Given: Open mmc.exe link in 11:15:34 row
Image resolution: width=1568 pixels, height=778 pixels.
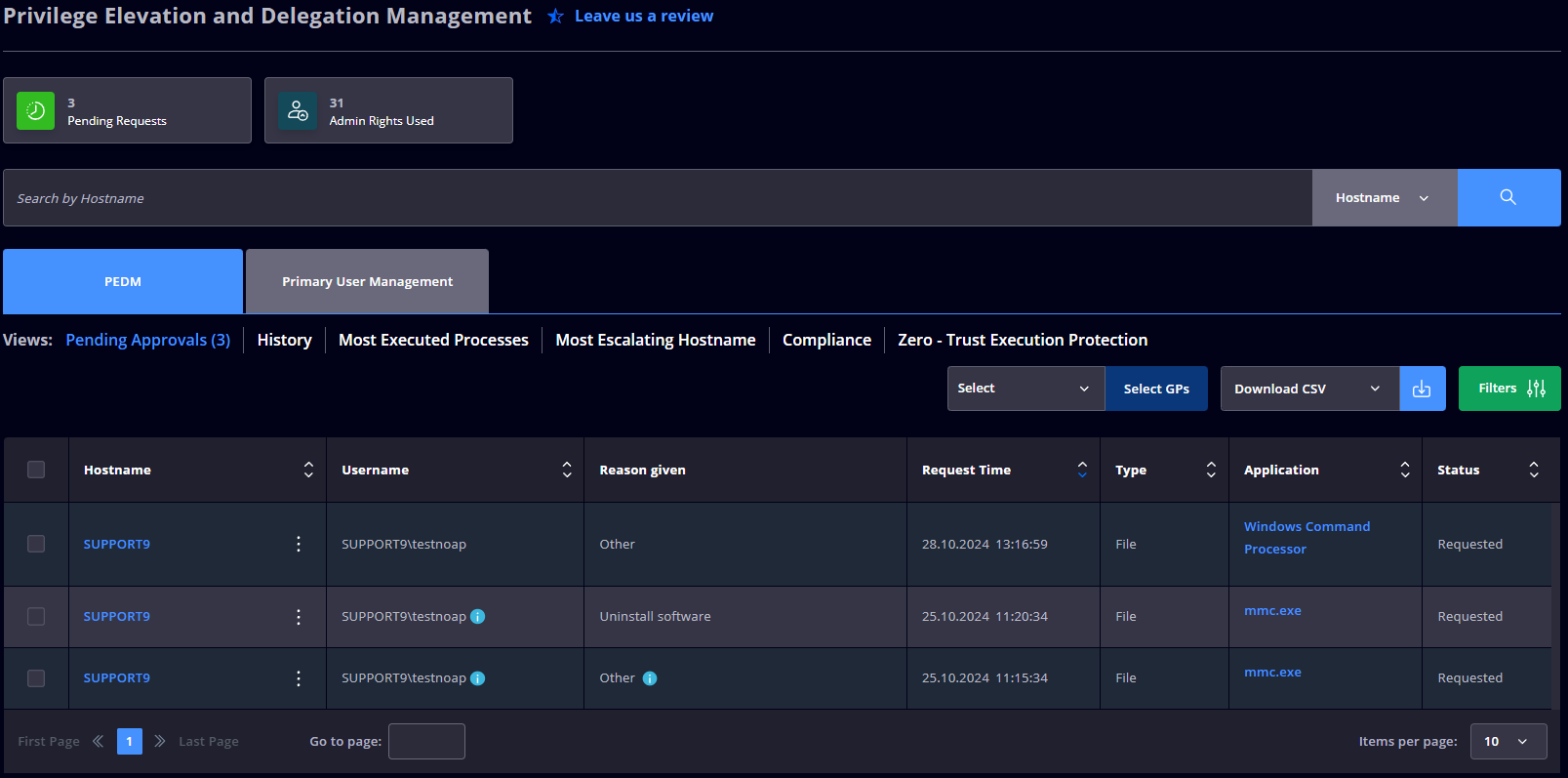Looking at the screenshot, I should 1272,672.
